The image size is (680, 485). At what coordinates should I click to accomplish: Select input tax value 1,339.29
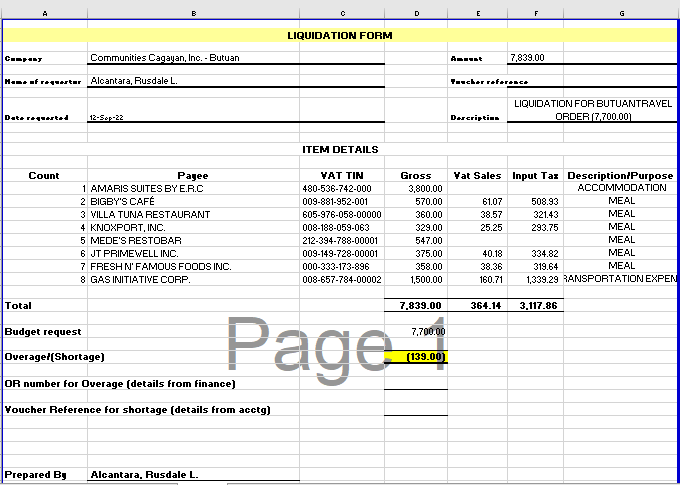click(536, 280)
